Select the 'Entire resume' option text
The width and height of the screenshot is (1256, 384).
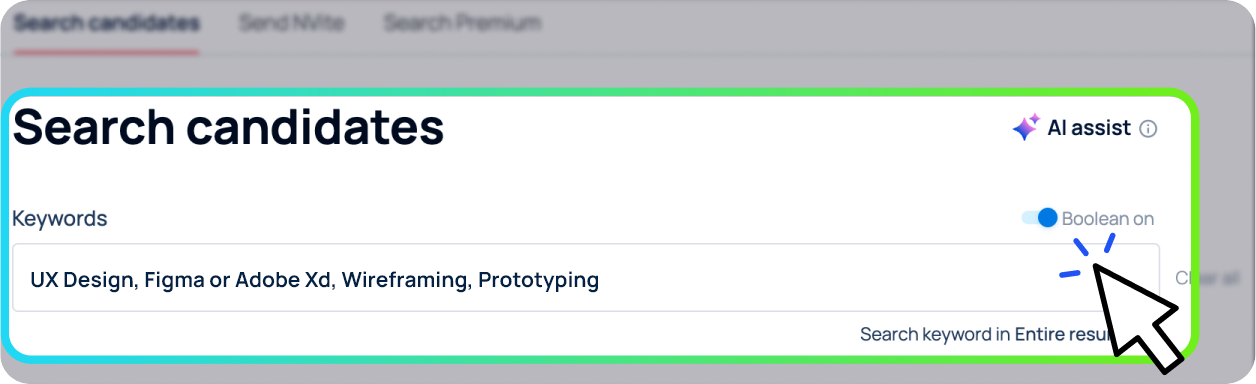pos(1065,334)
